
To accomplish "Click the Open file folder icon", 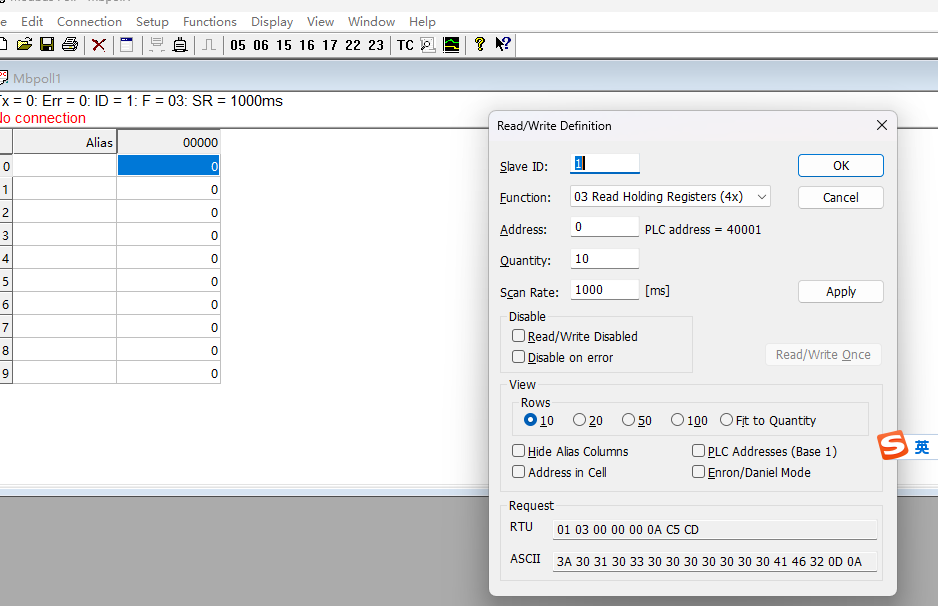I will pyautogui.click(x=25, y=44).
